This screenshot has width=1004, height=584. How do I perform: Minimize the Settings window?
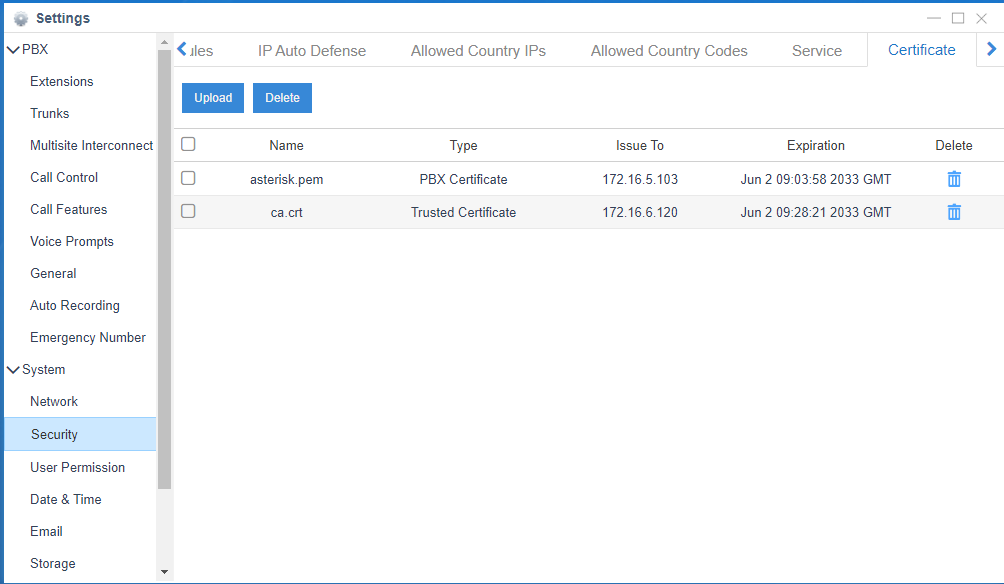tap(934, 18)
